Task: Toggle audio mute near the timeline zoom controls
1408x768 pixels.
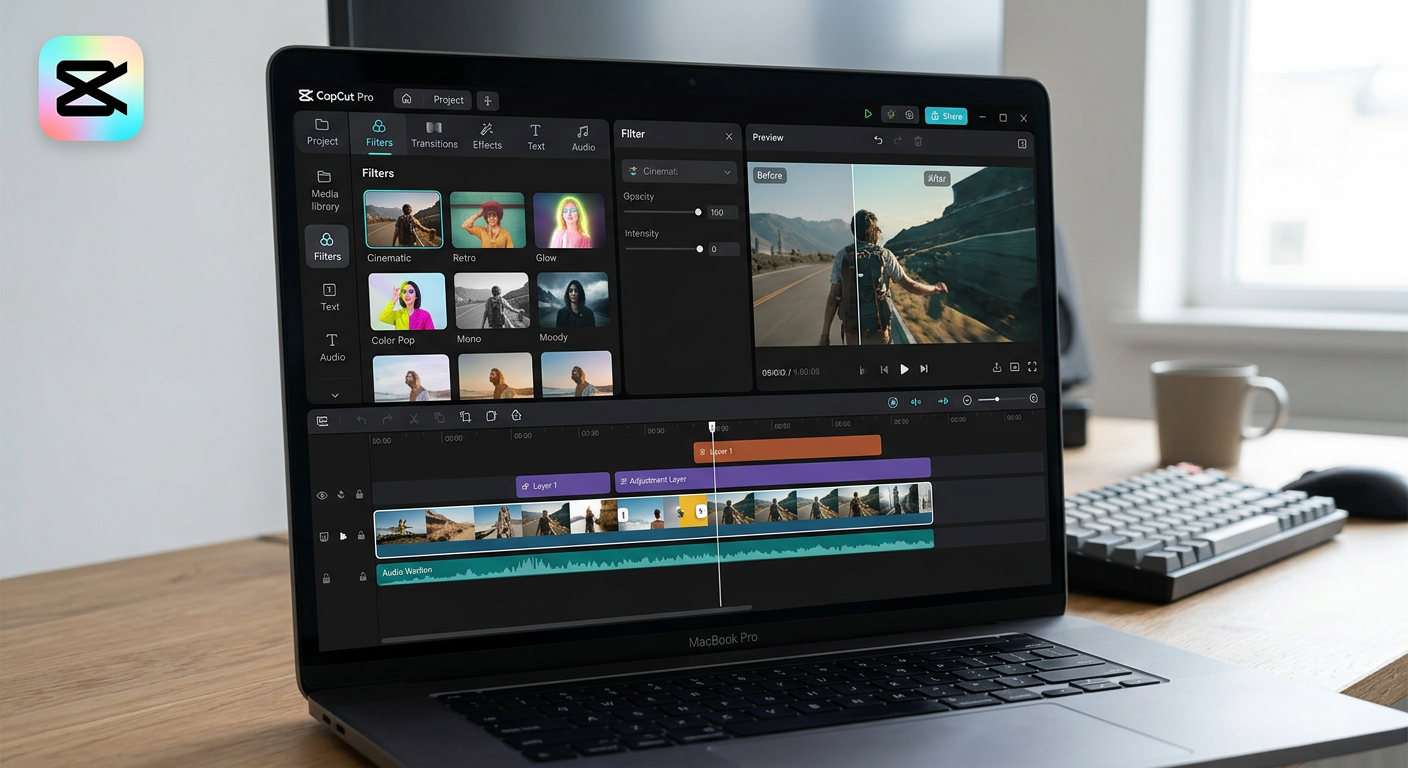Action: (x=916, y=401)
